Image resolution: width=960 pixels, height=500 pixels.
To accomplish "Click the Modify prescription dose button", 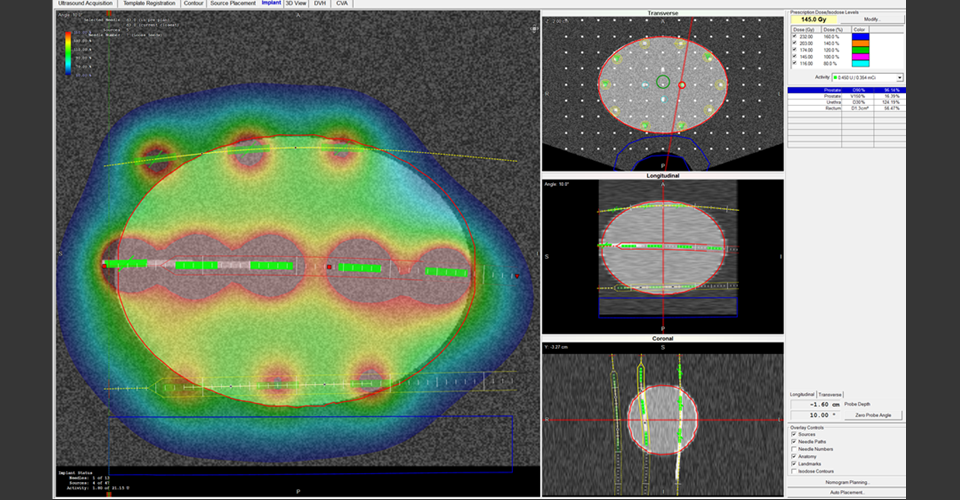I will [x=872, y=20].
